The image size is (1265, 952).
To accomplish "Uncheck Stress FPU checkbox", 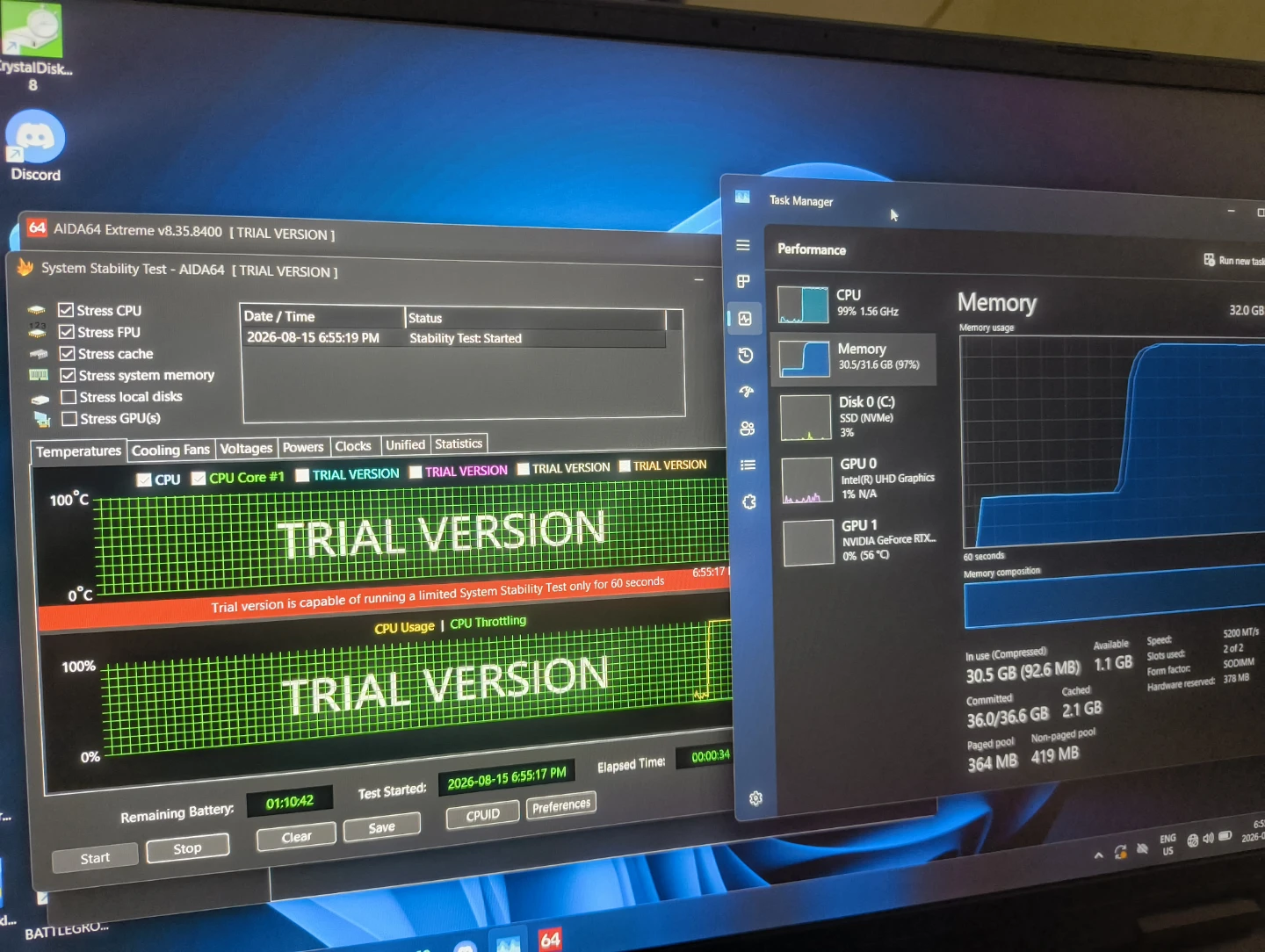I will (x=67, y=332).
